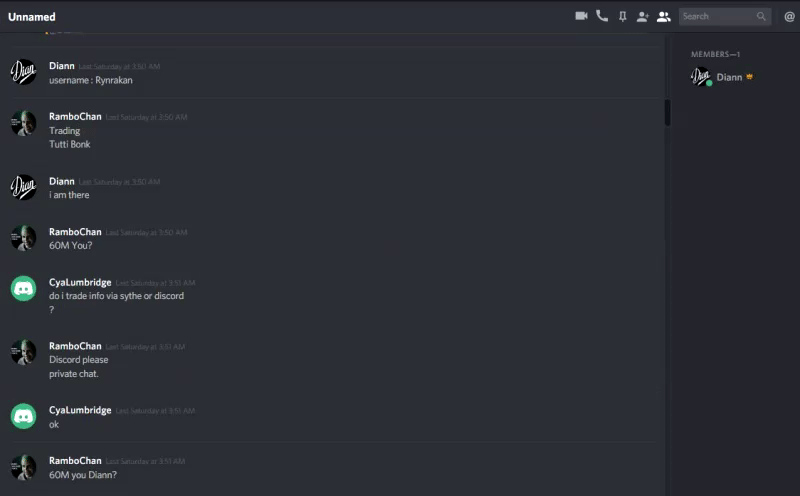Click the chat scrollbar thumb

coord(667,113)
